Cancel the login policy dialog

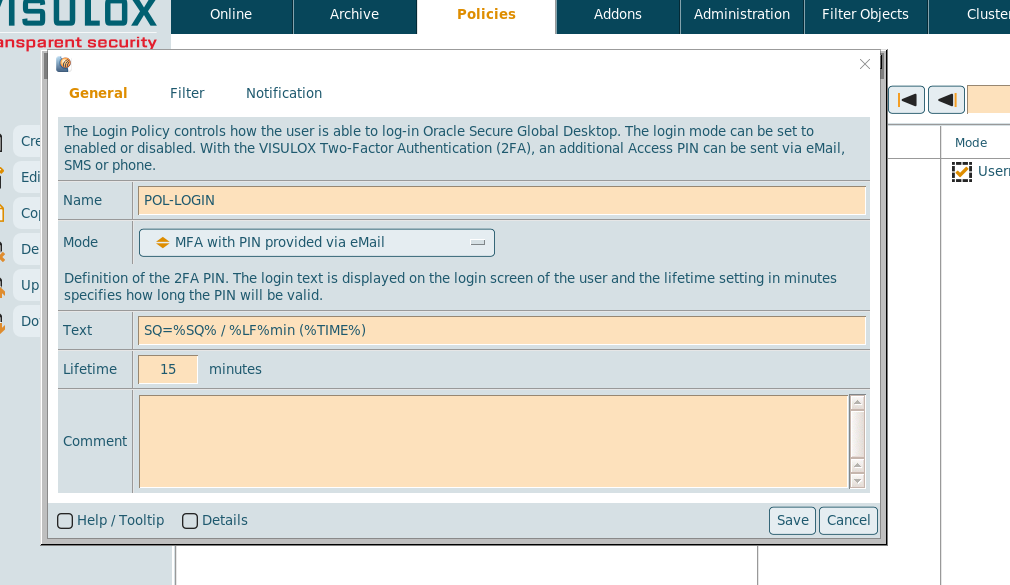(848, 521)
